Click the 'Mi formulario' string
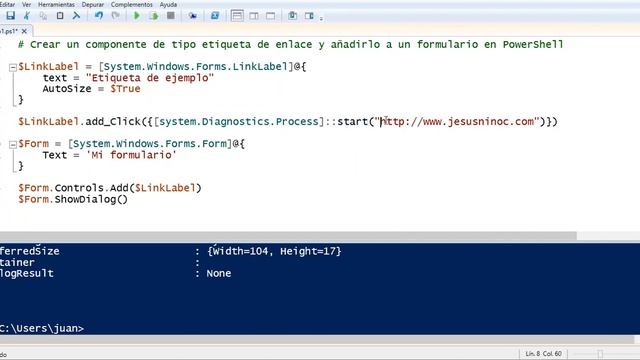 click(x=131, y=155)
